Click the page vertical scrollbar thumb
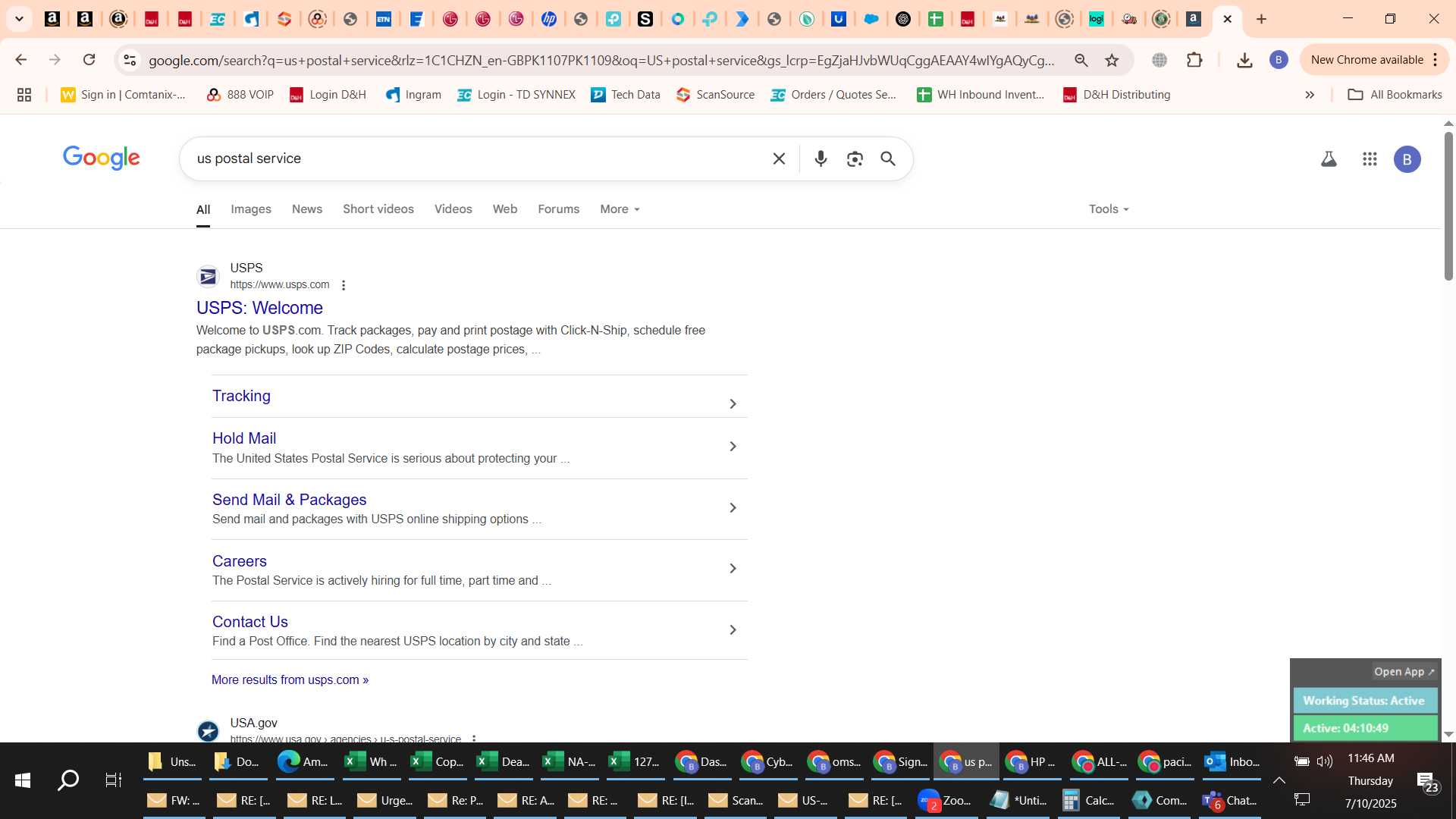The width and height of the screenshot is (1456, 819). [1448, 206]
